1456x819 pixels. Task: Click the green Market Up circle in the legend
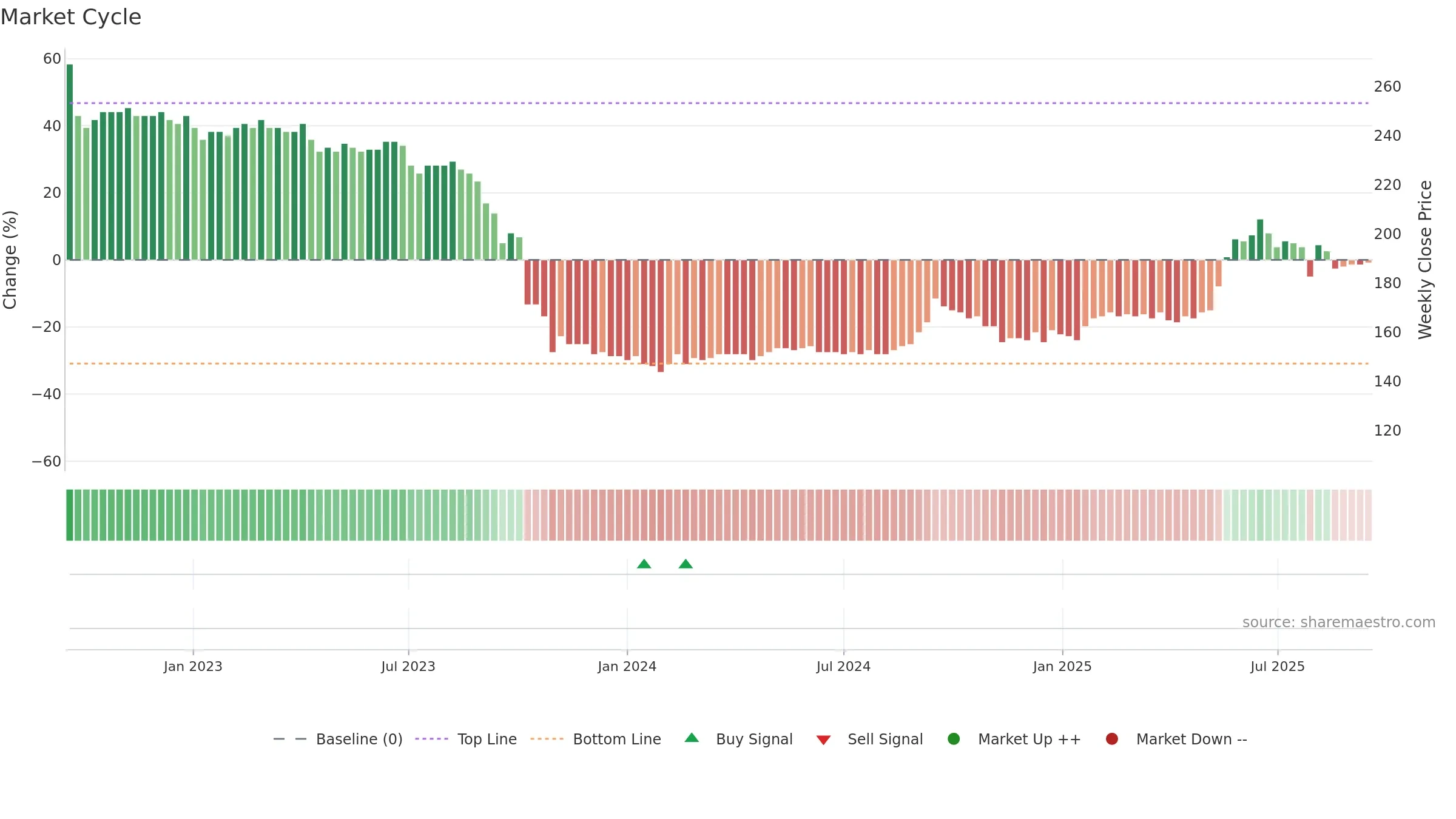[954, 739]
